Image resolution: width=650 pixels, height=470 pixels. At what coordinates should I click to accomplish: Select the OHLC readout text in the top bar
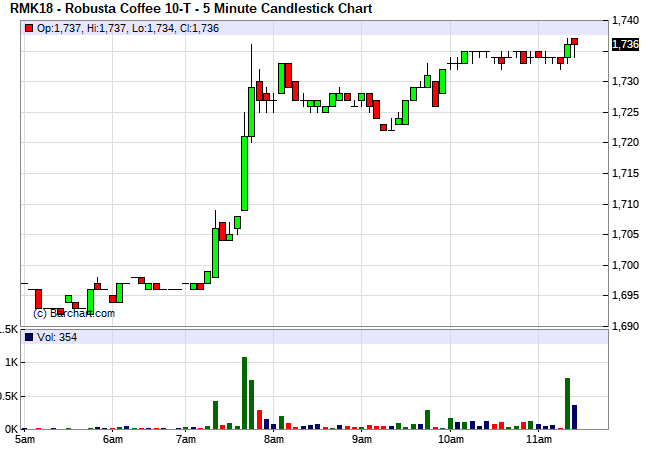pyautogui.click(x=103, y=28)
